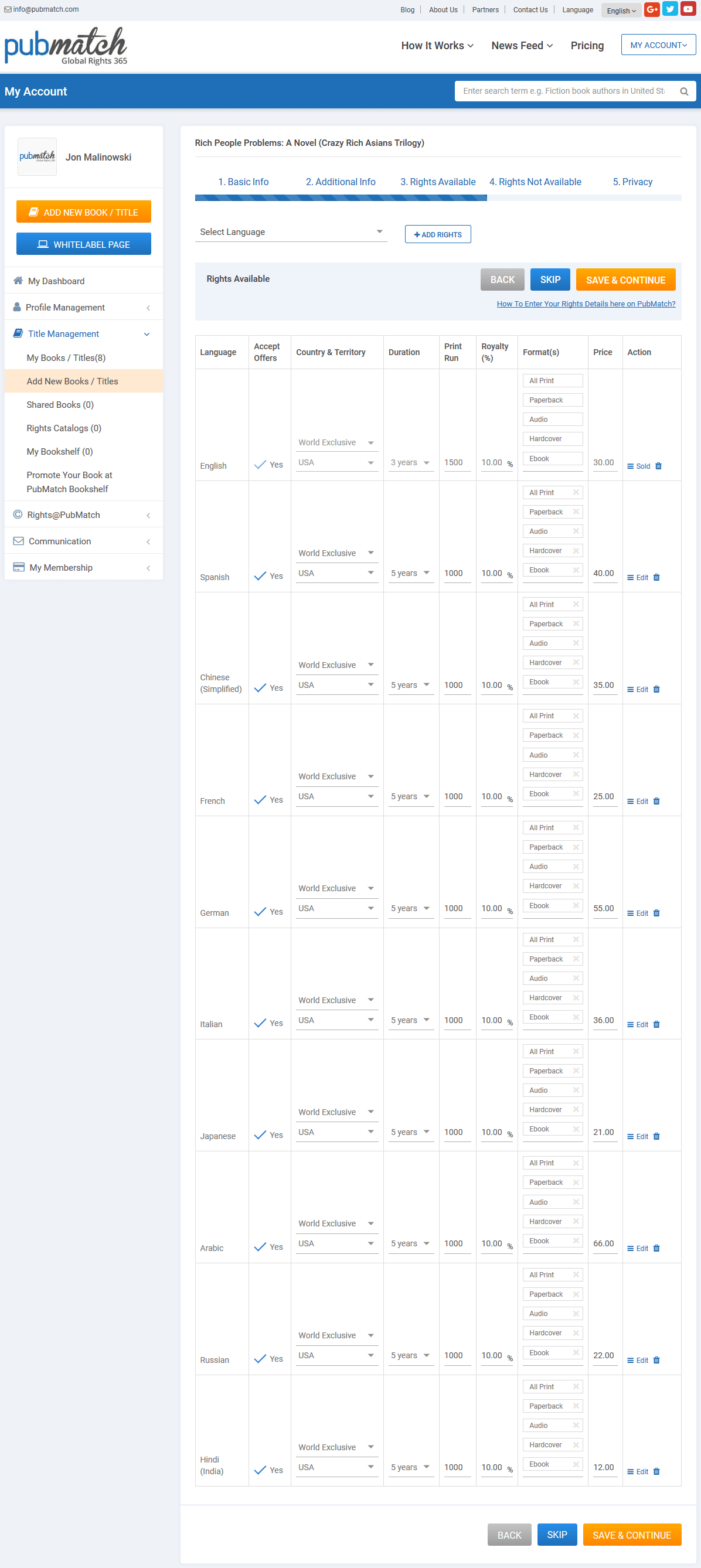Click the ADD RIGHTS button
This screenshot has height=1568, width=701.
(438, 234)
